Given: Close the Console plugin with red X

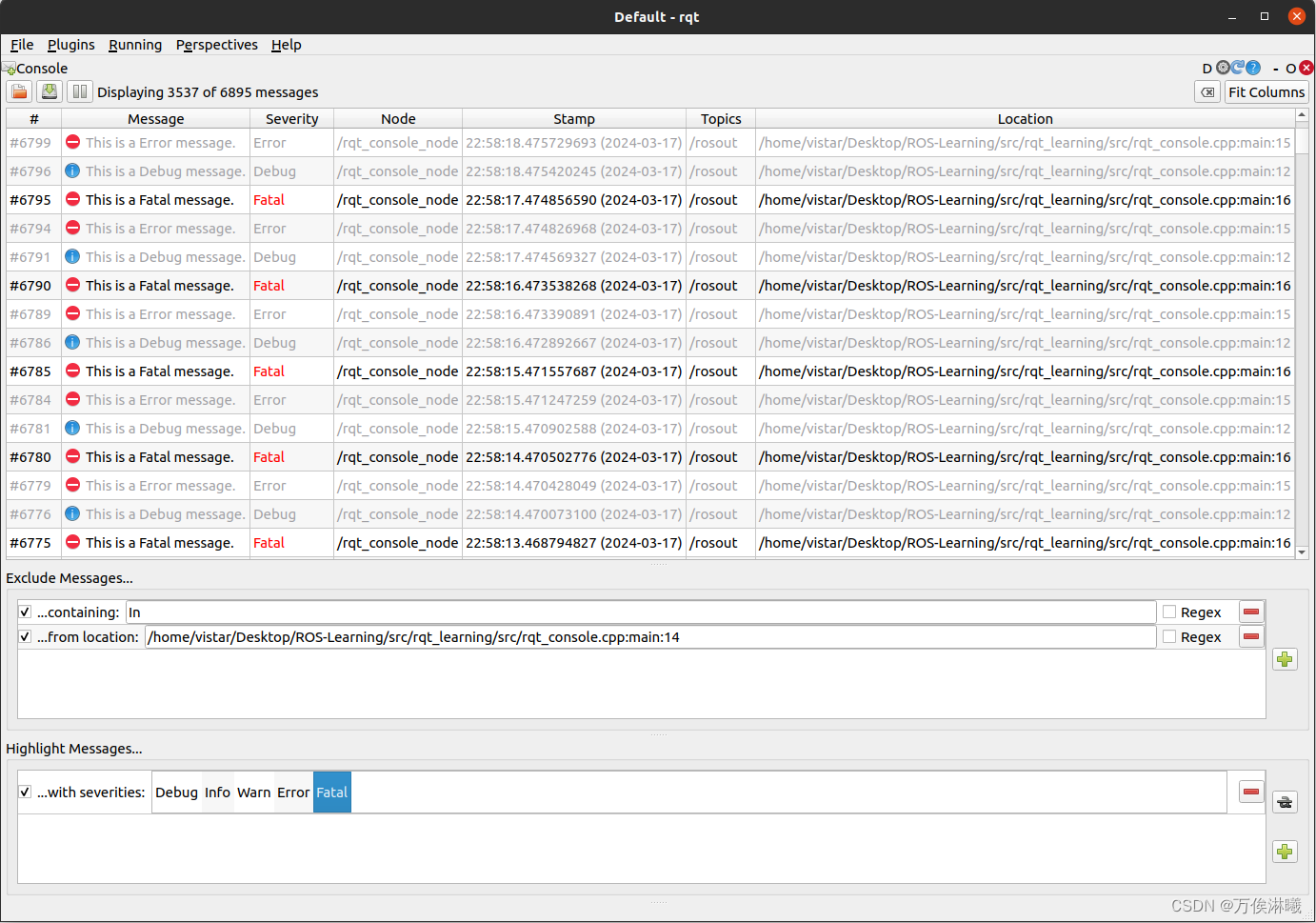Looking at the screenshot, I should [x=1306, y=68].
